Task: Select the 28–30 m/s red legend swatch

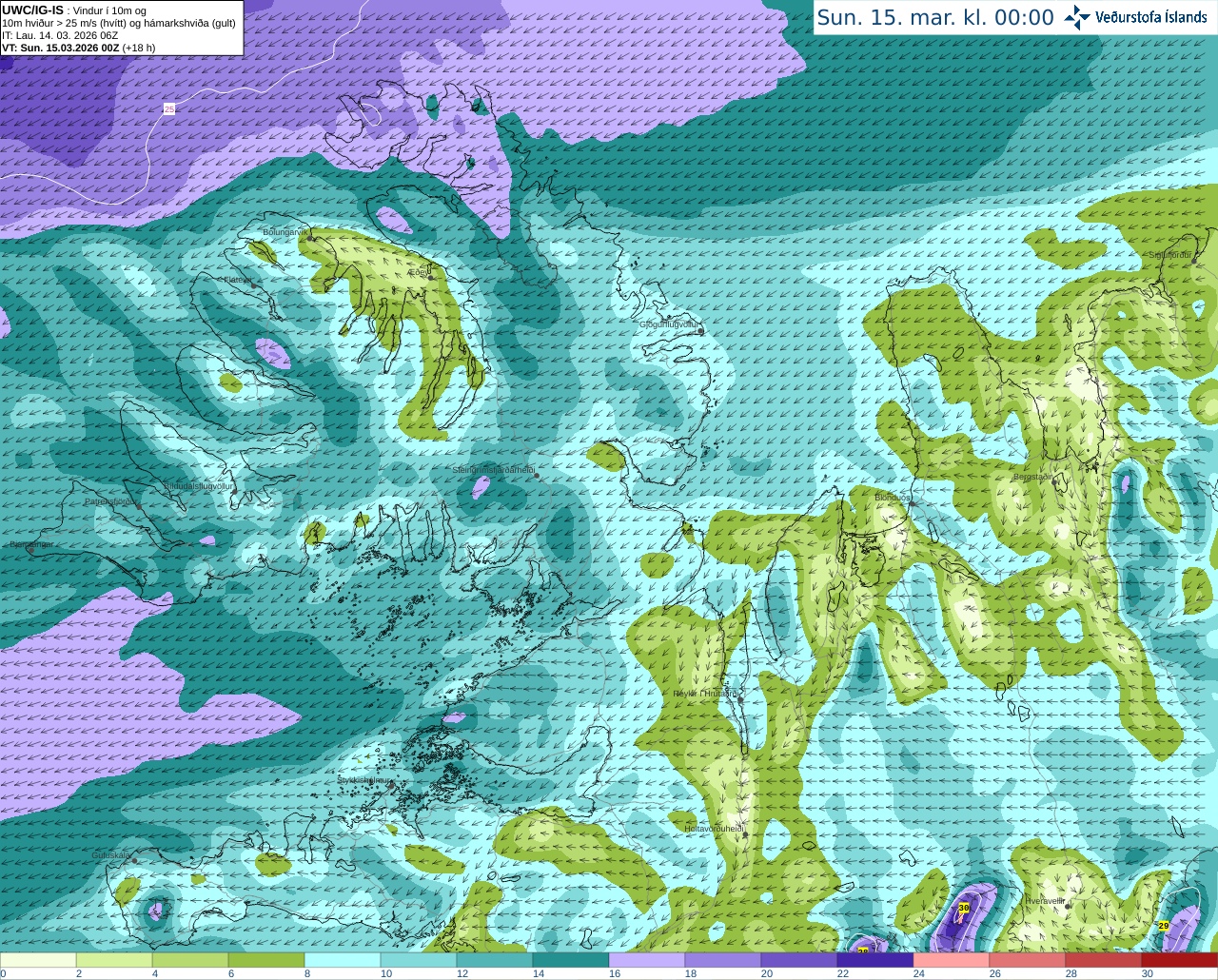Action: [1104, 960]
